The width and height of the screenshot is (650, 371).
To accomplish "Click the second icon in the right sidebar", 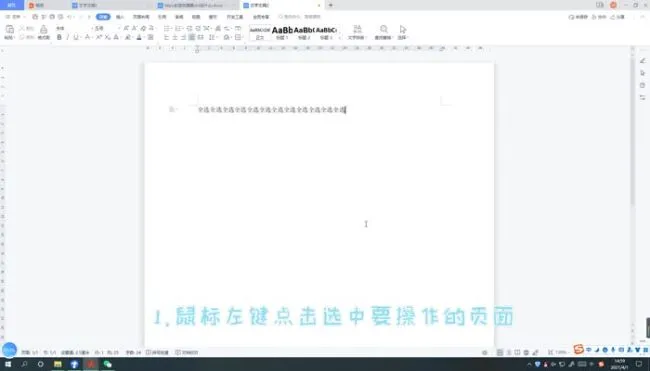I will (643, 73).
